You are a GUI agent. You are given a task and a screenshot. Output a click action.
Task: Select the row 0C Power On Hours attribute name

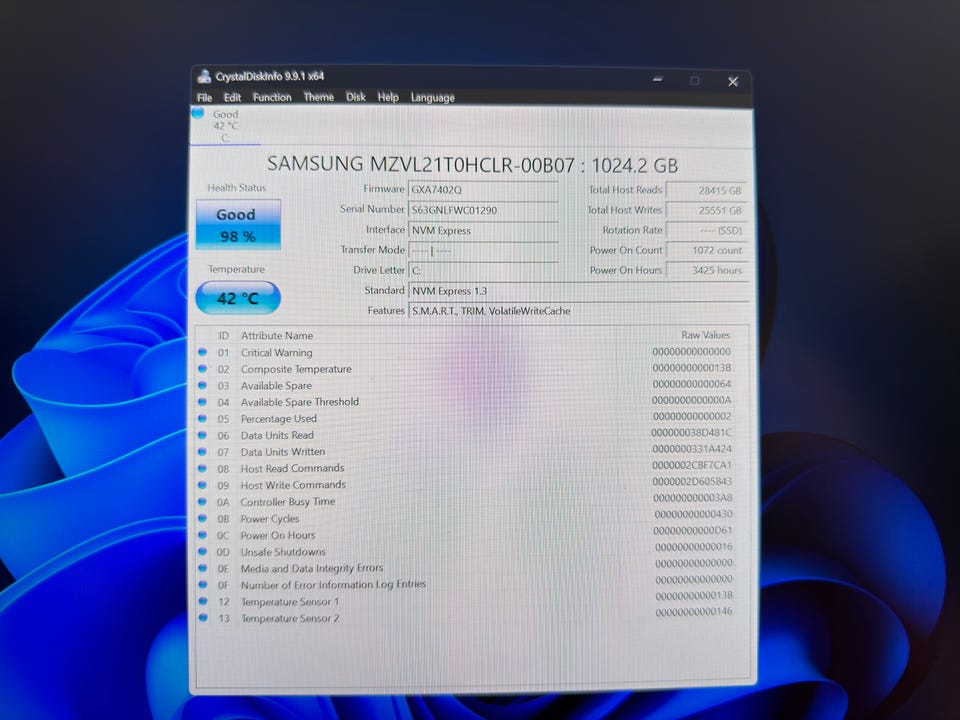(278, 535)
